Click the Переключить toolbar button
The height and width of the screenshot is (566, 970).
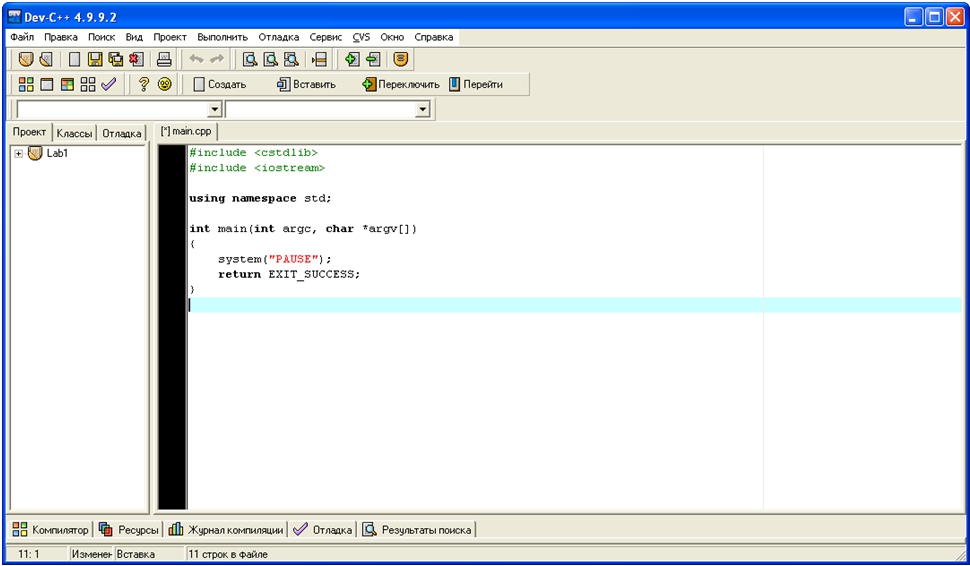click(x=401, y=84)
